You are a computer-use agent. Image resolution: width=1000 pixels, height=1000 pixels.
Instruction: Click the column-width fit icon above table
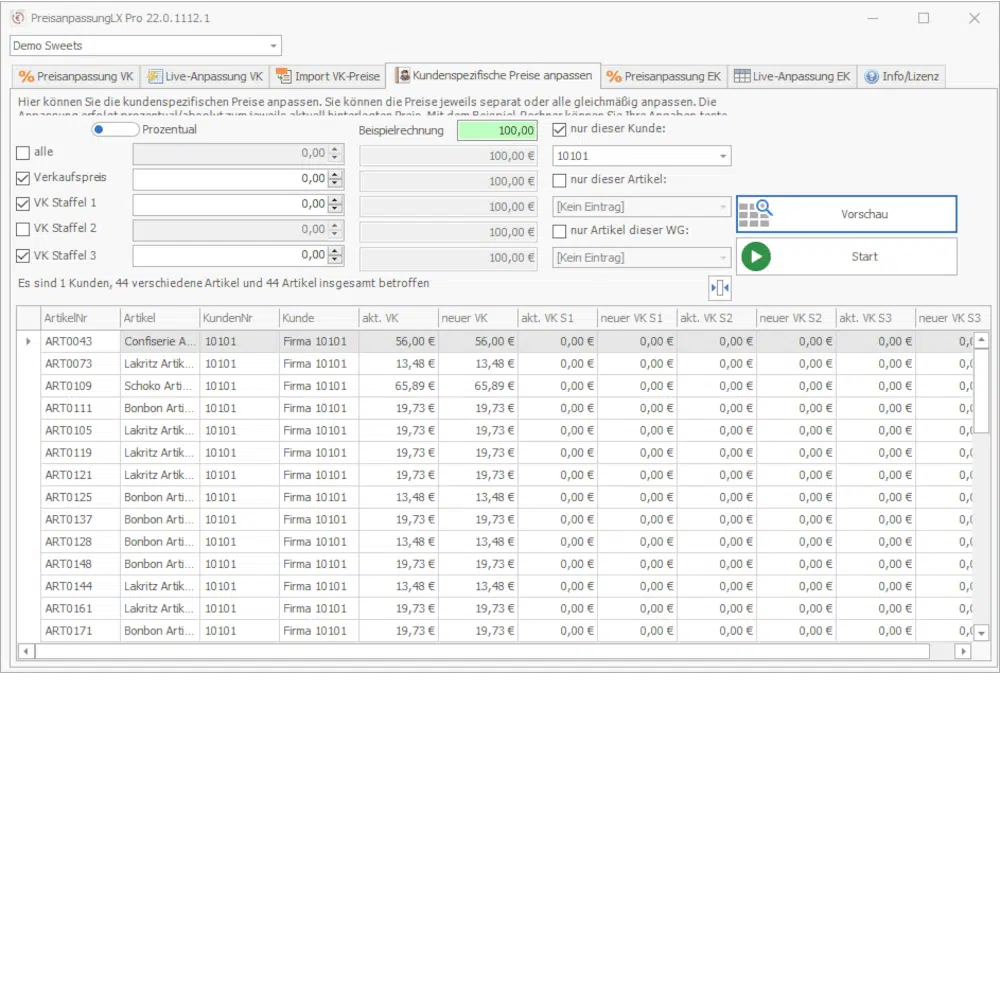pyautogui.click(x=720, y=288)
